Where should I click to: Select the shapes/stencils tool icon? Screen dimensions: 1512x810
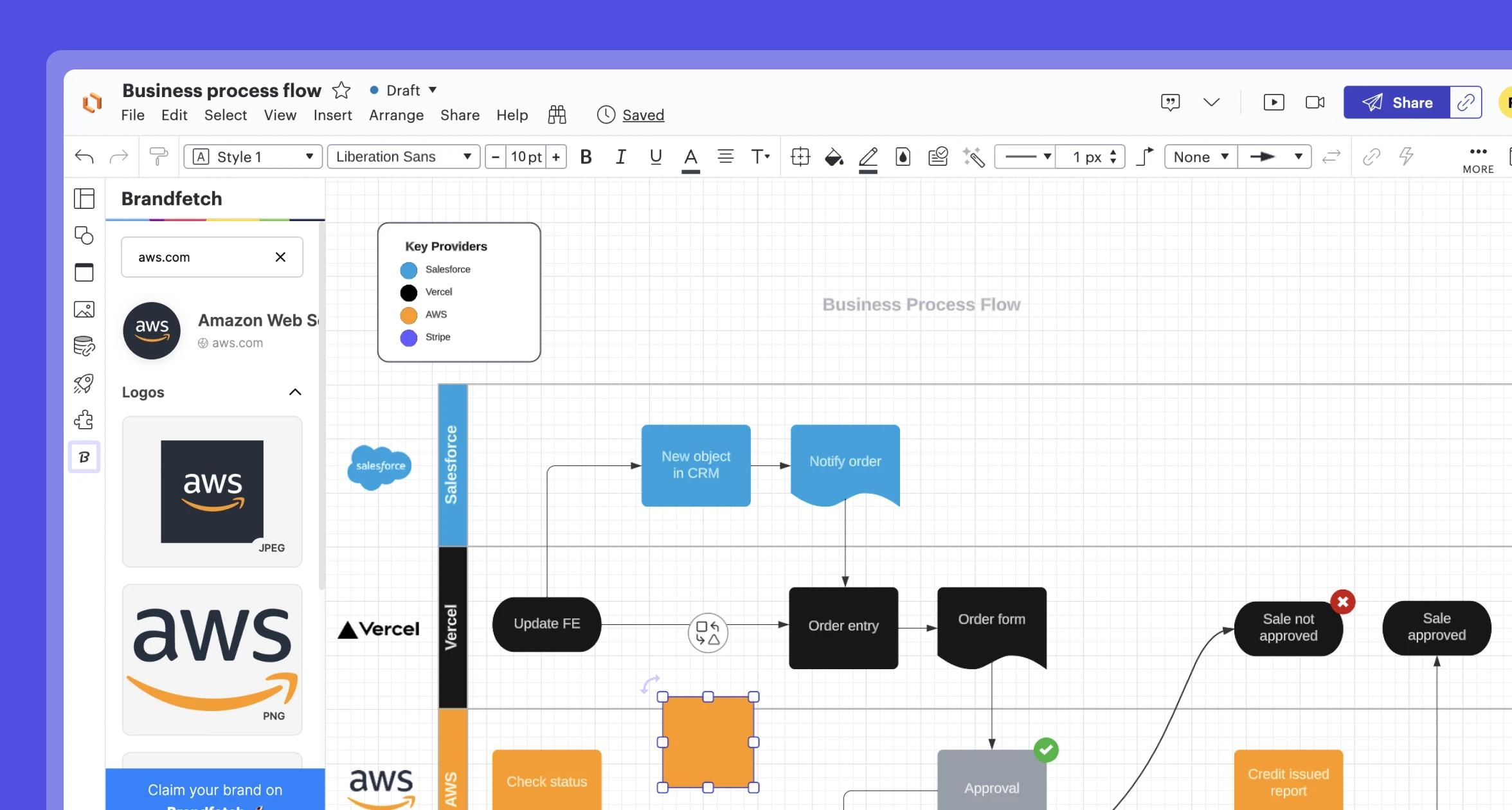85,235
